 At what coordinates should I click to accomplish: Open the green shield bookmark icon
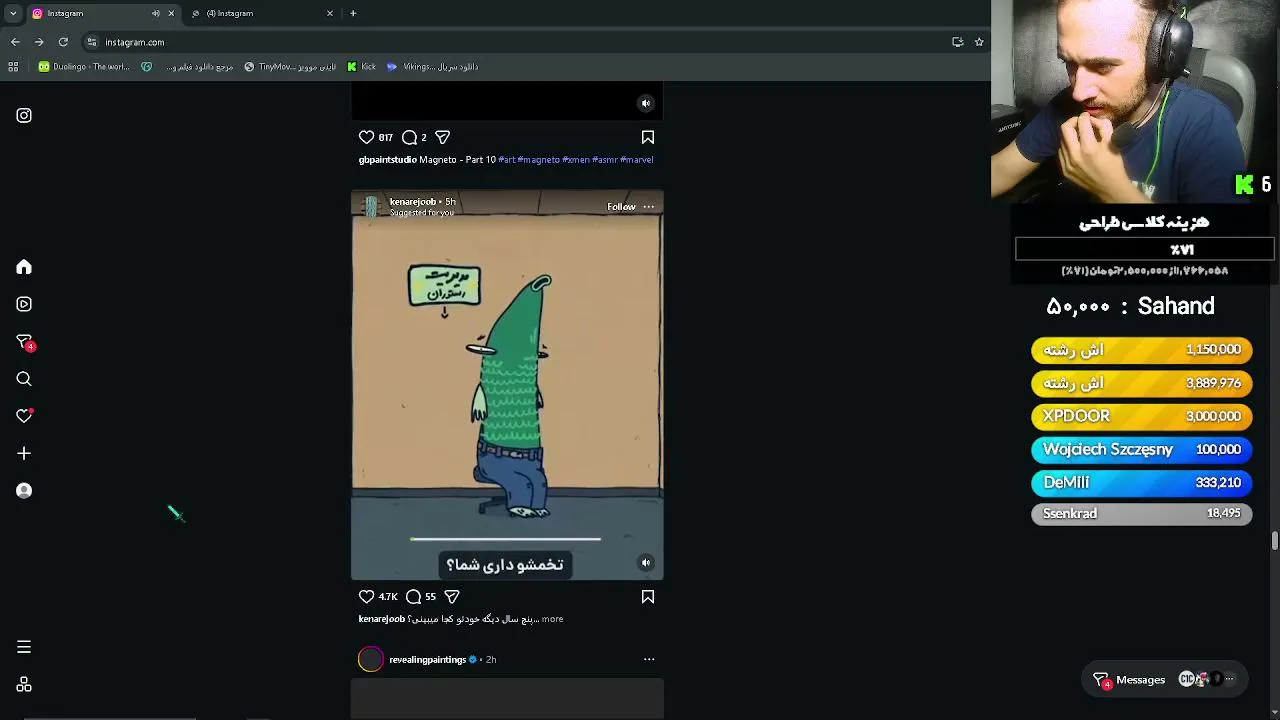coord(147,67)
